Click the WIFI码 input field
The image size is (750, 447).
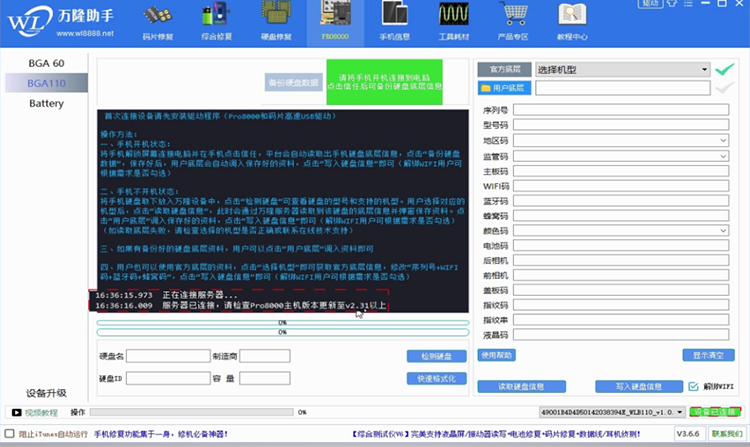point(621,186)
